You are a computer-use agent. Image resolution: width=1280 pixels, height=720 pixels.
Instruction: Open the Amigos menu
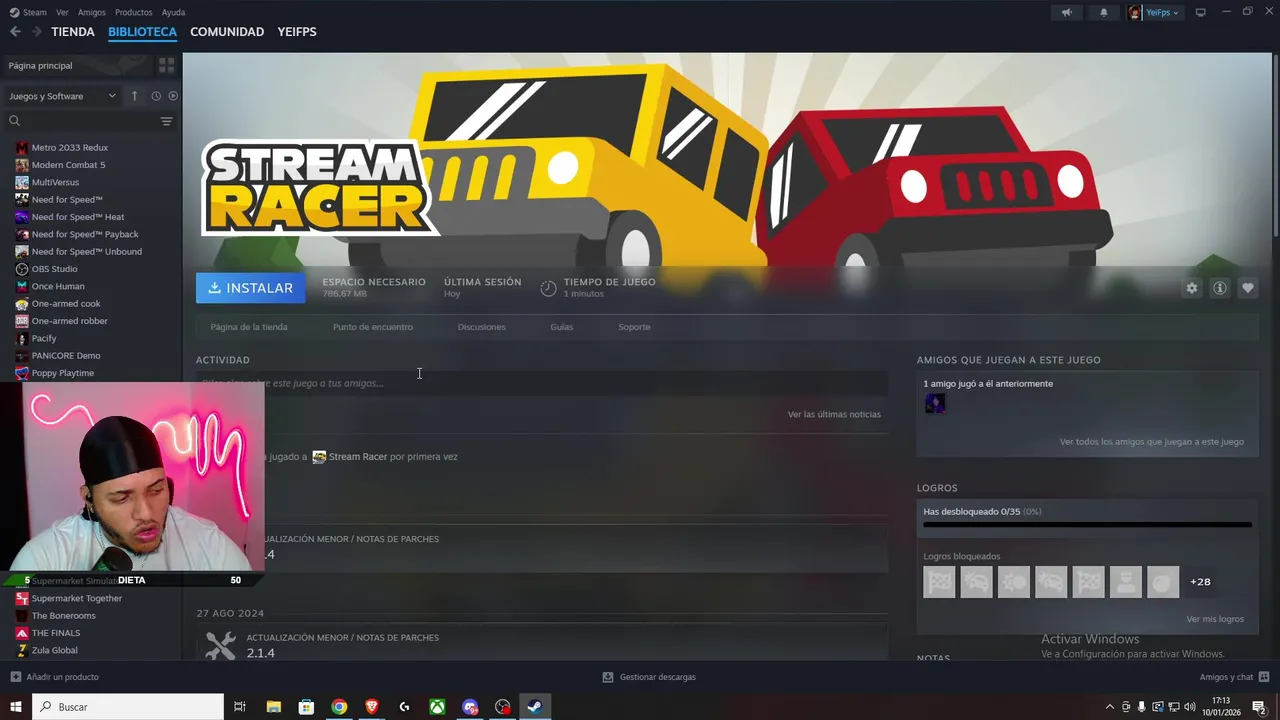(x=92, y=13)
